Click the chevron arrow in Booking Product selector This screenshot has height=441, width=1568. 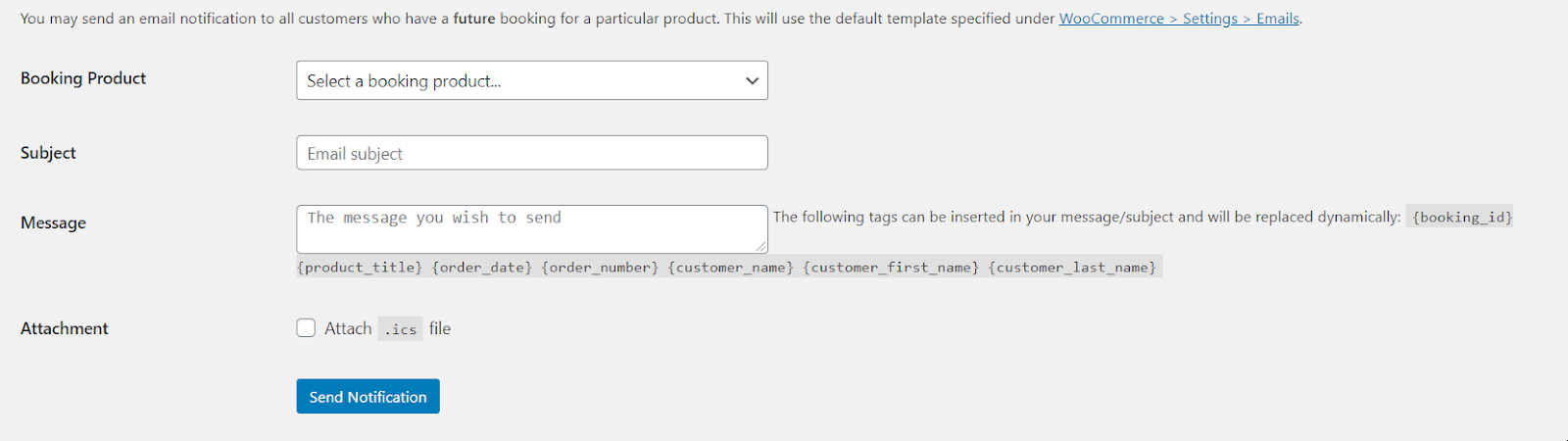point(752,80)
